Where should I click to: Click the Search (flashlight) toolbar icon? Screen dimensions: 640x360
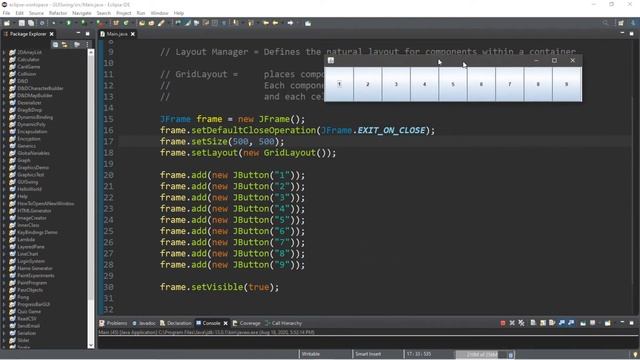coord(161,23)
